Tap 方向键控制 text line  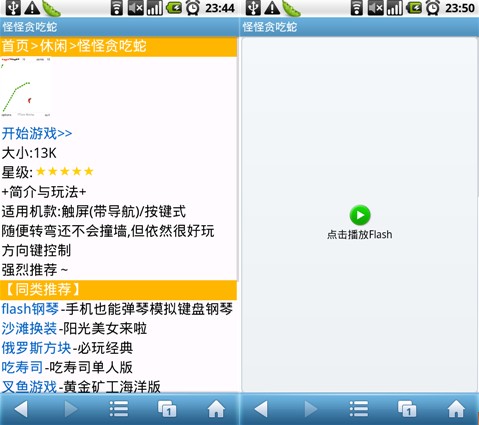(36, 250)
